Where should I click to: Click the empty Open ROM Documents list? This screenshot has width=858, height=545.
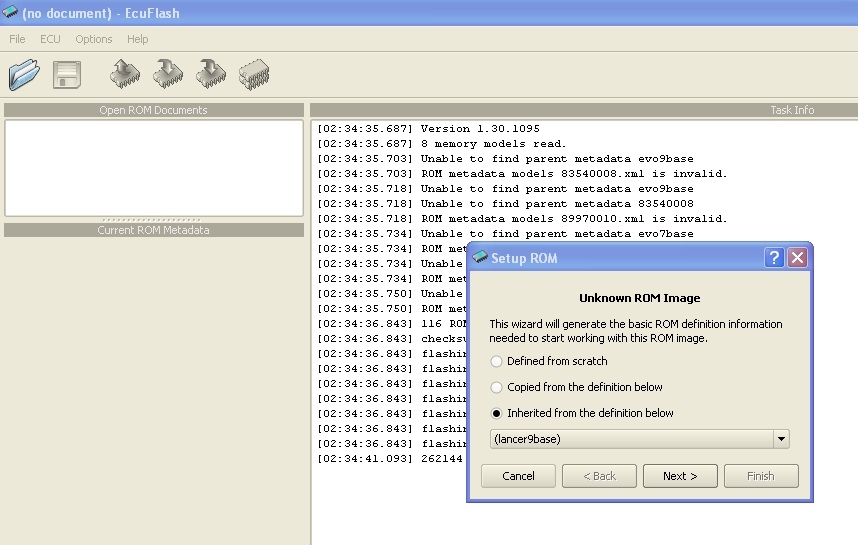(154, 167)
